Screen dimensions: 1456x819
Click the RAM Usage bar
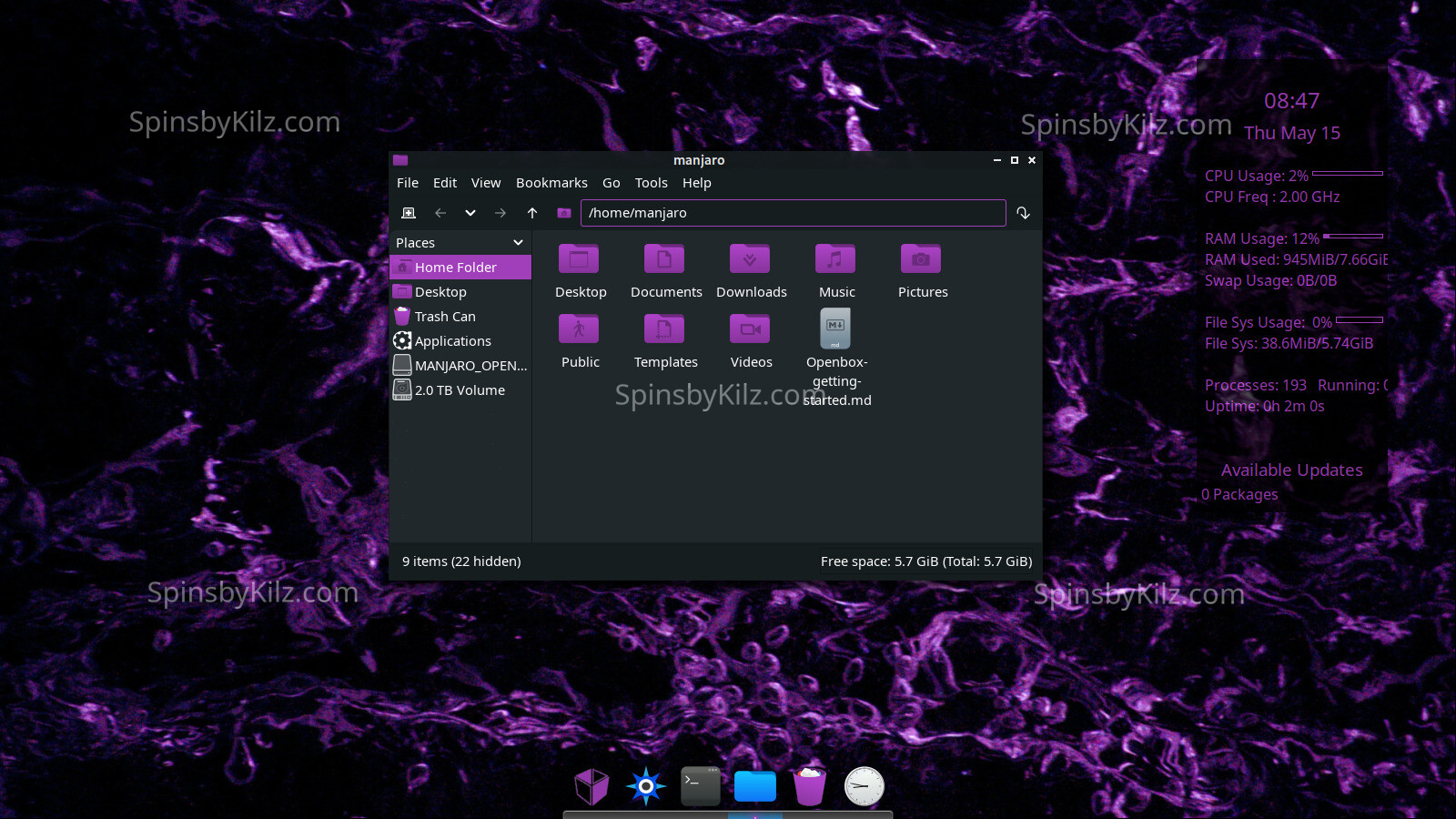(x=1353, y=237)
